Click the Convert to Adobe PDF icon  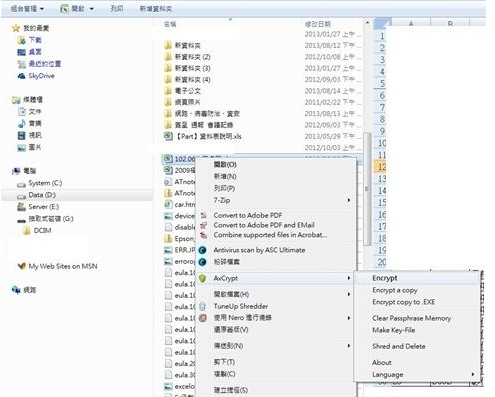[203, 216]
